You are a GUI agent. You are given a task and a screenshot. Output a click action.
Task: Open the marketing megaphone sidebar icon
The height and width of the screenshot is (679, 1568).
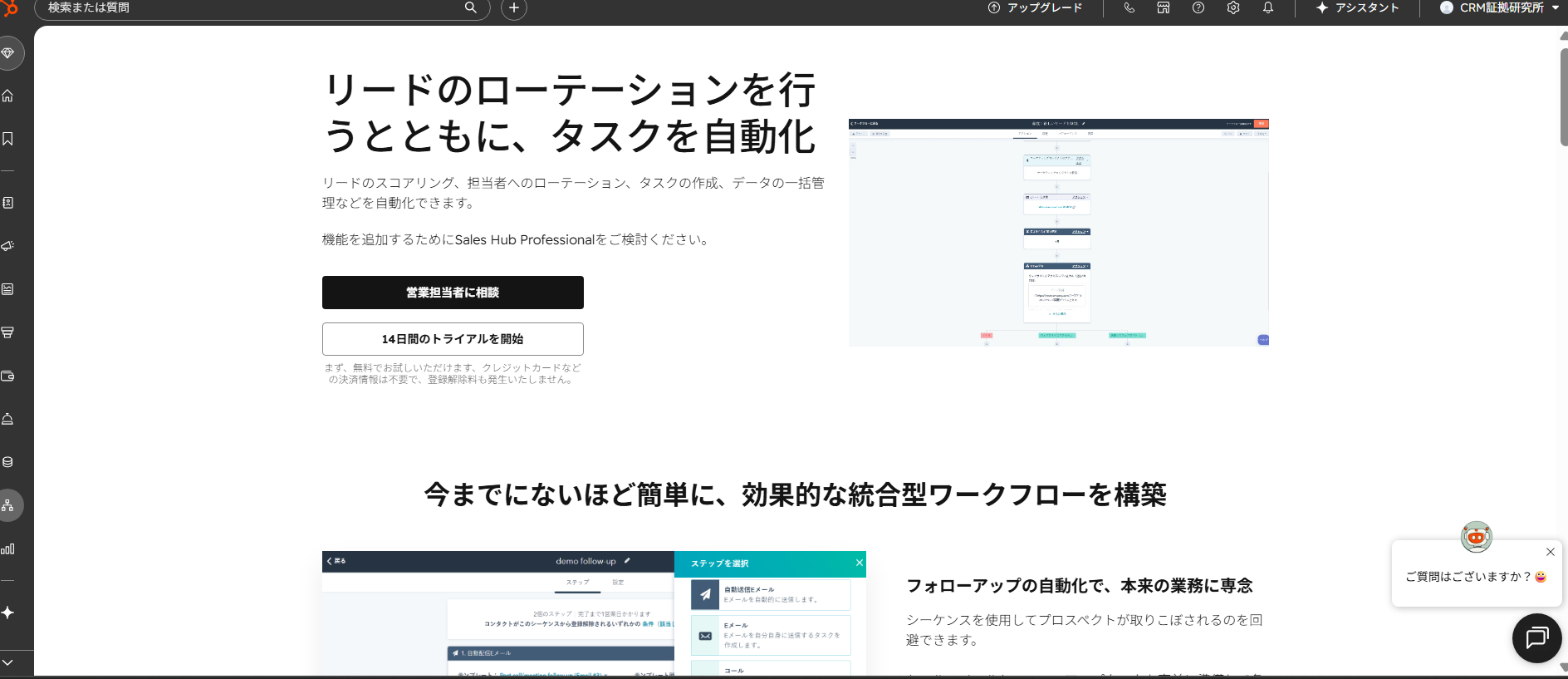[x=8, y=246]
